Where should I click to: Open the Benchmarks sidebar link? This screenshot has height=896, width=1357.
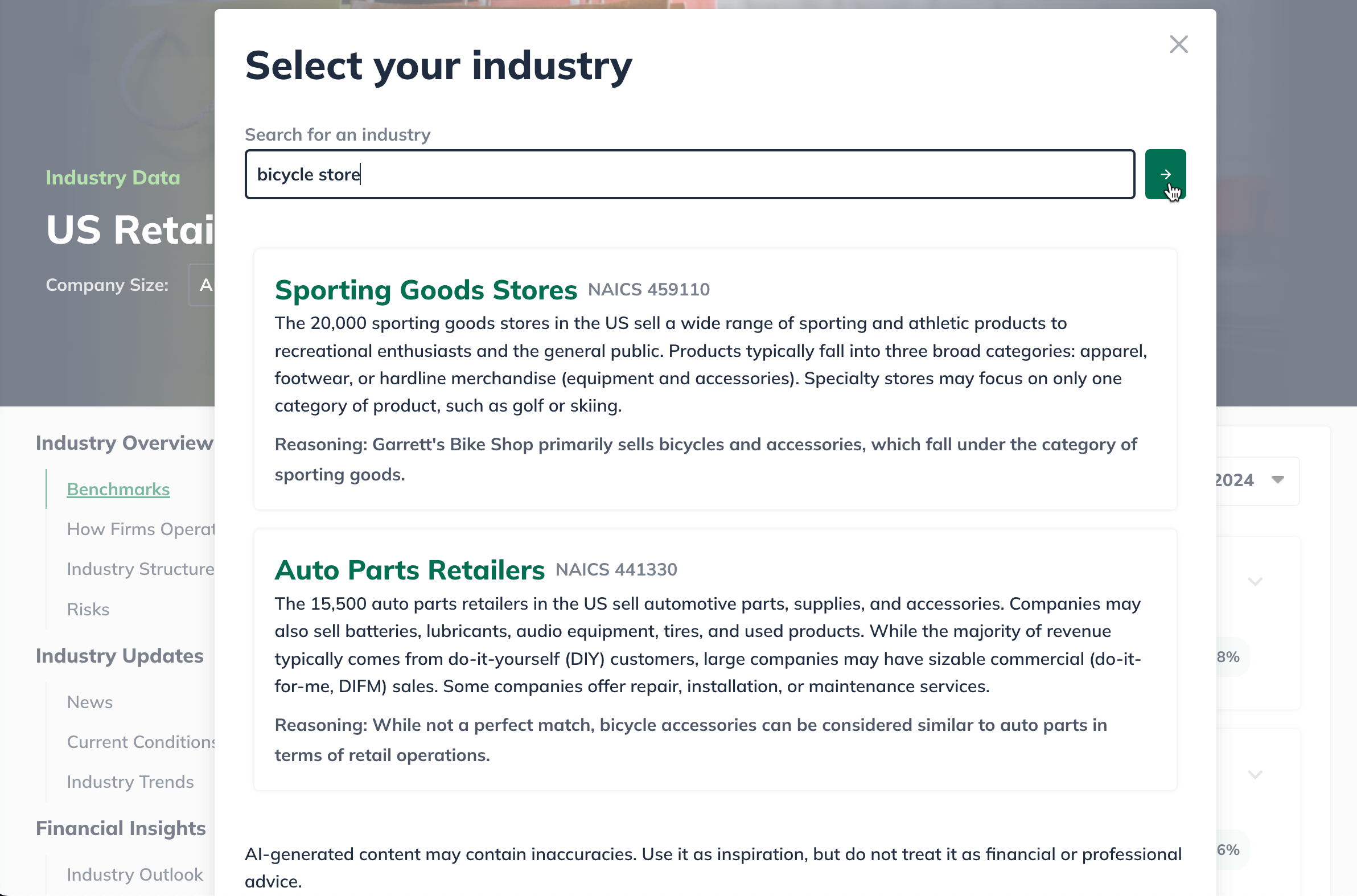tap(118, 489)
